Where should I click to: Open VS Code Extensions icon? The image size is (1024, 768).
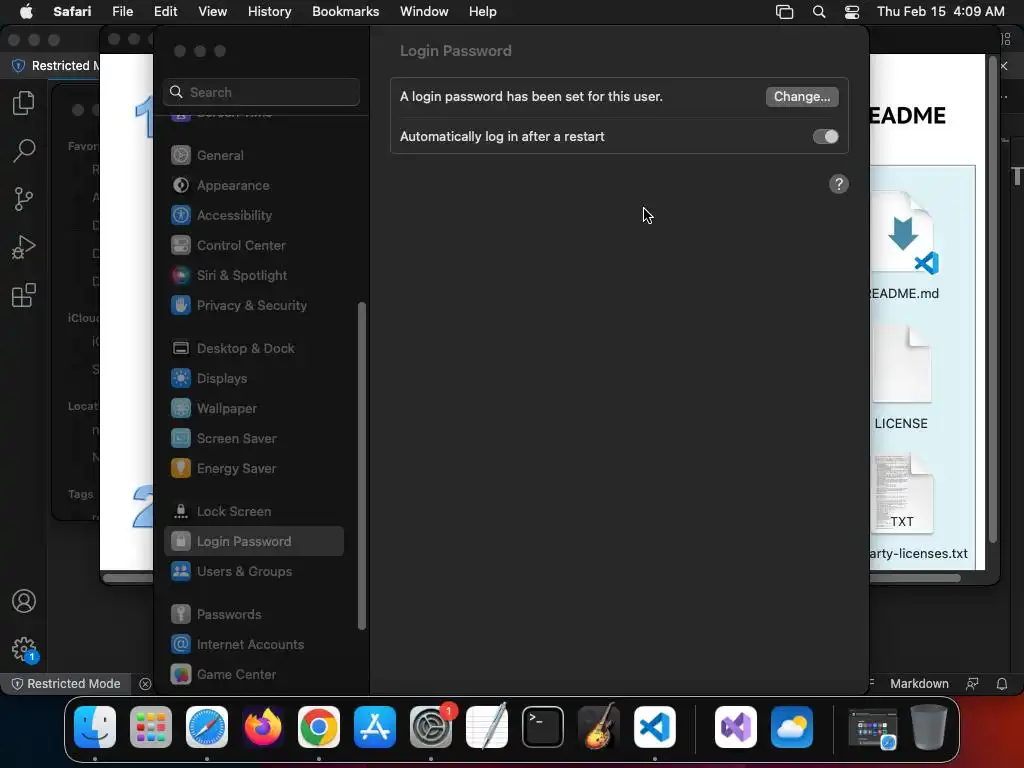(24, 295)
